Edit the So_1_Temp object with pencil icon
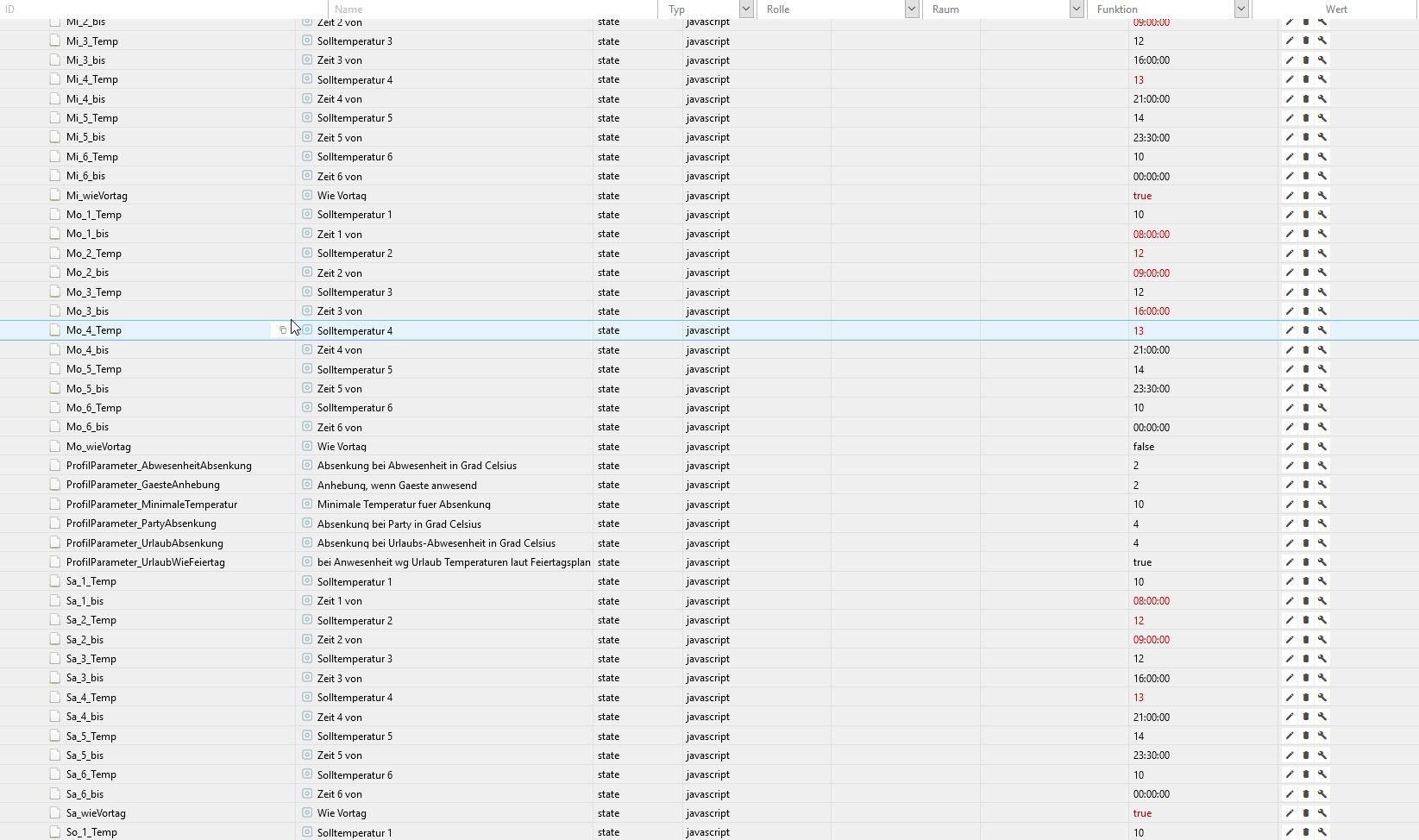1419x840 pixels. [1290, 832]
